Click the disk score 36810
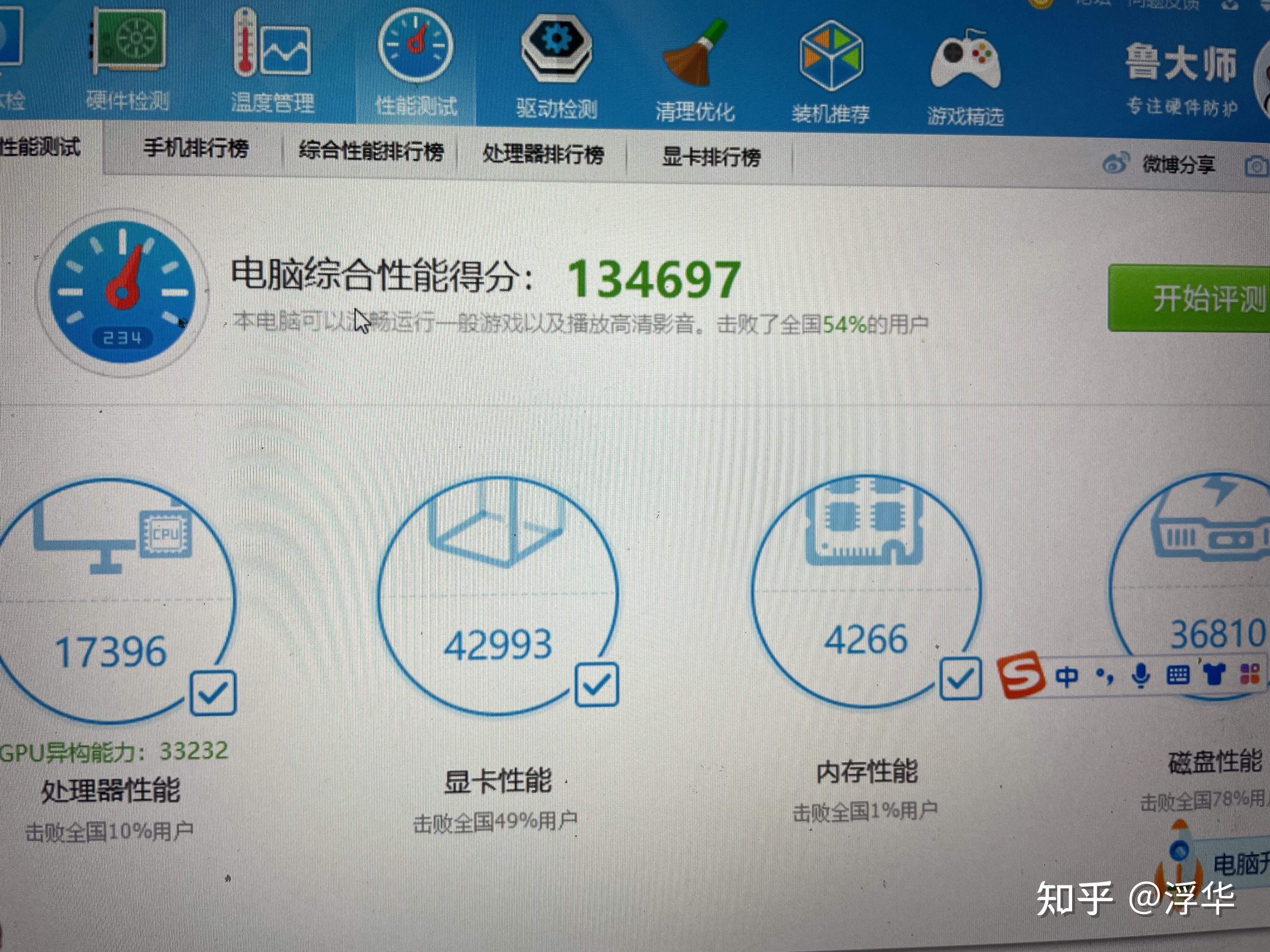Image resolution: width=1270 pixels, height=952 pixels. (1218, 633)
